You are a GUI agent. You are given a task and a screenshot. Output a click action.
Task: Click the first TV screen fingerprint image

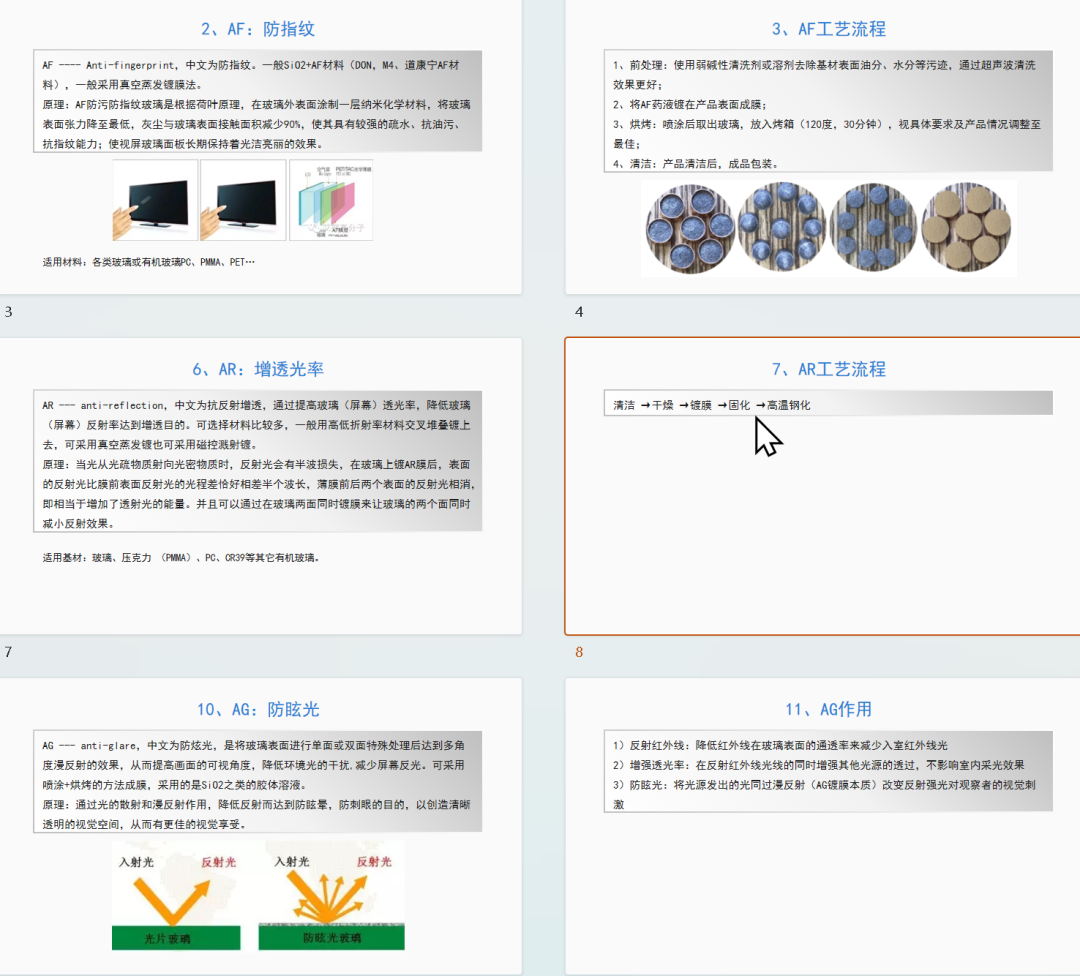pos(155,200)
